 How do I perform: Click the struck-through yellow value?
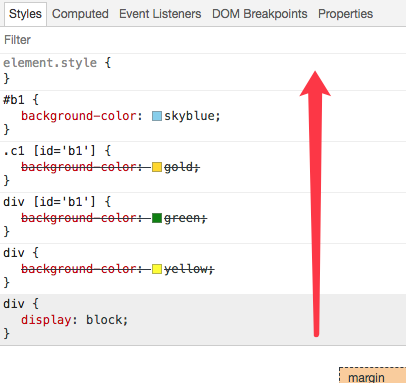click(185, 269)
